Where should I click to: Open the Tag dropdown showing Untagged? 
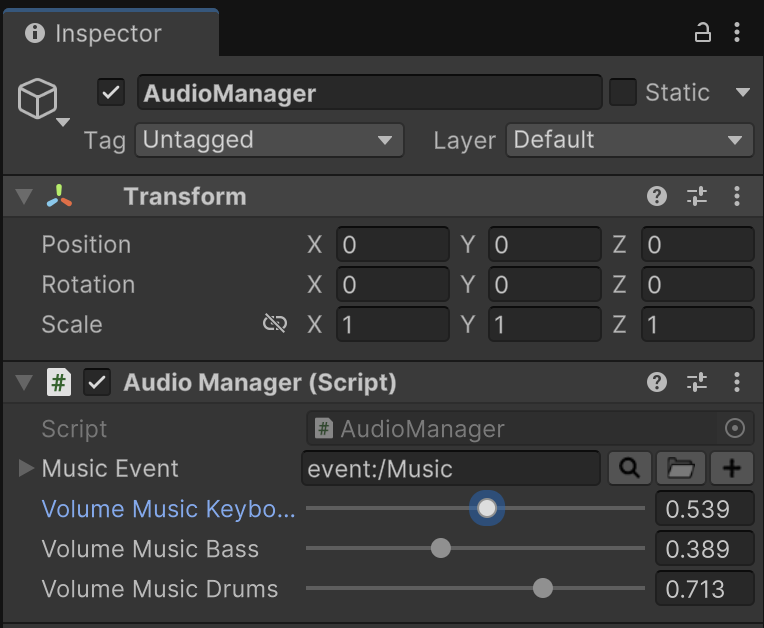tap(269, 140)
